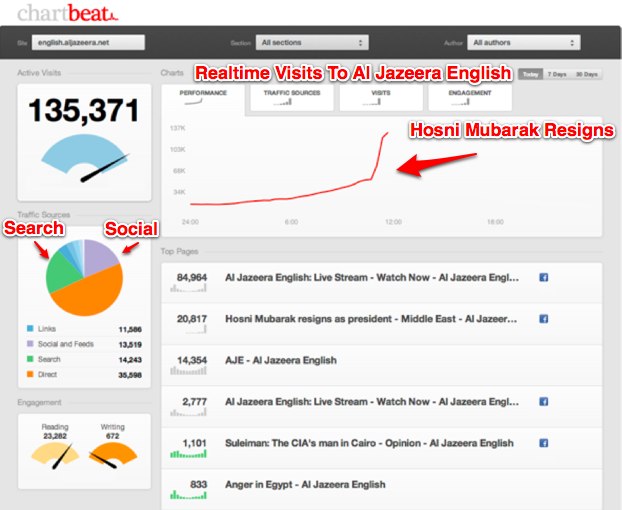Open the Section All sections dropdown

click(311, 43)
